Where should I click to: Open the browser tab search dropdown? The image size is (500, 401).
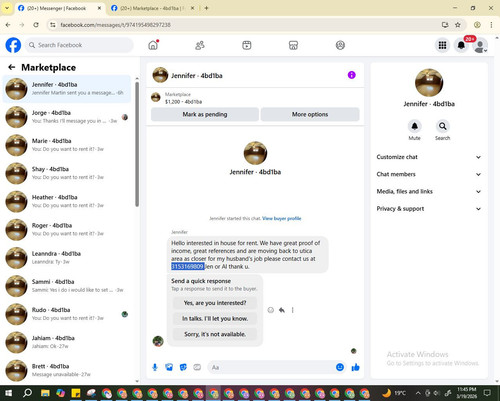[7, 8]
